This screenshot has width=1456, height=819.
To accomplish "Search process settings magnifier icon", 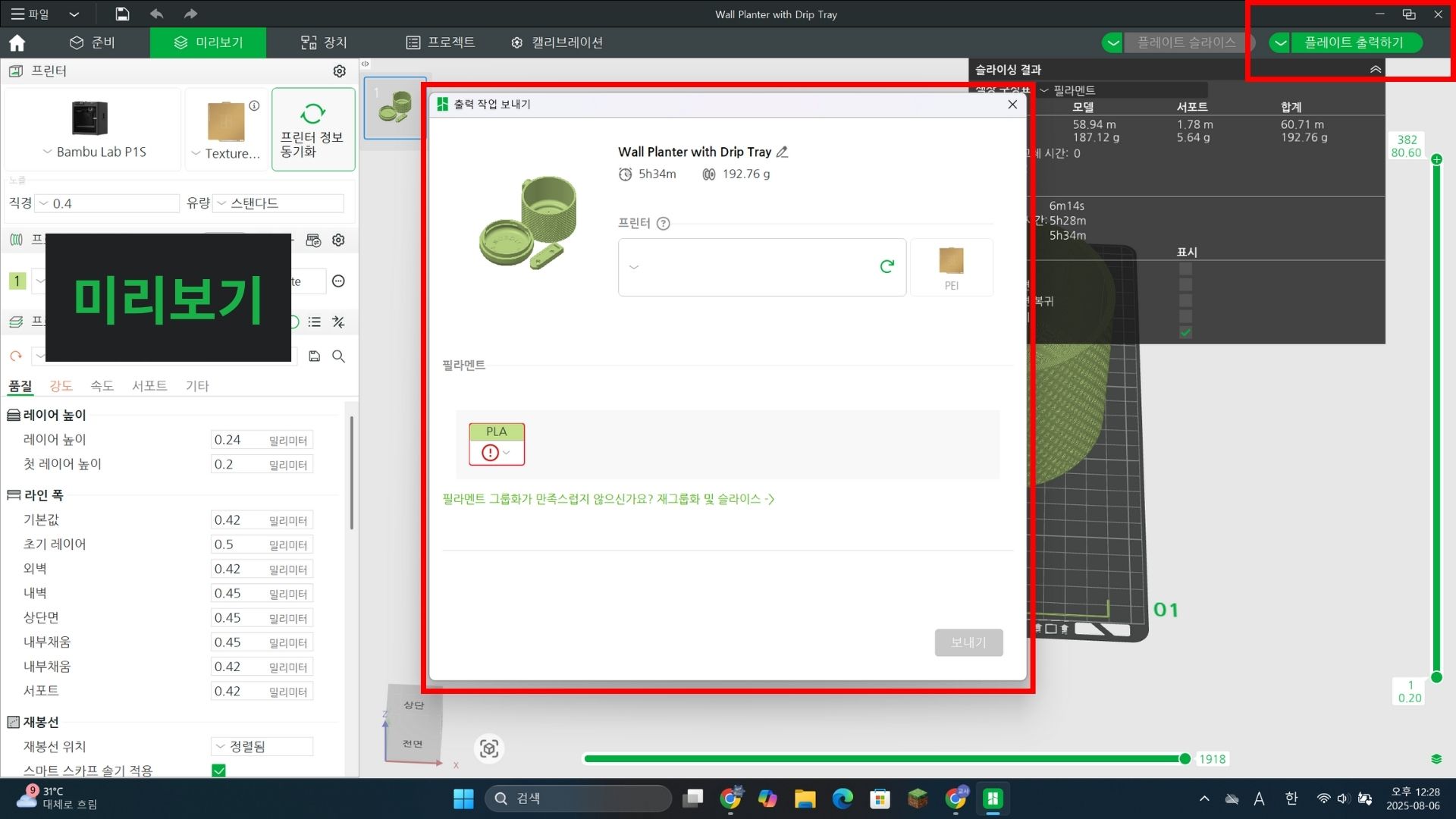I will coord(338,356).
